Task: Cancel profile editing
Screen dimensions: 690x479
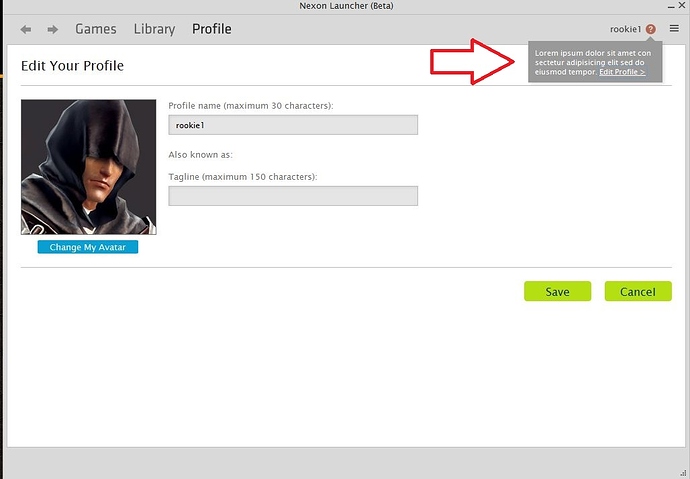Action: coord(638,291)
